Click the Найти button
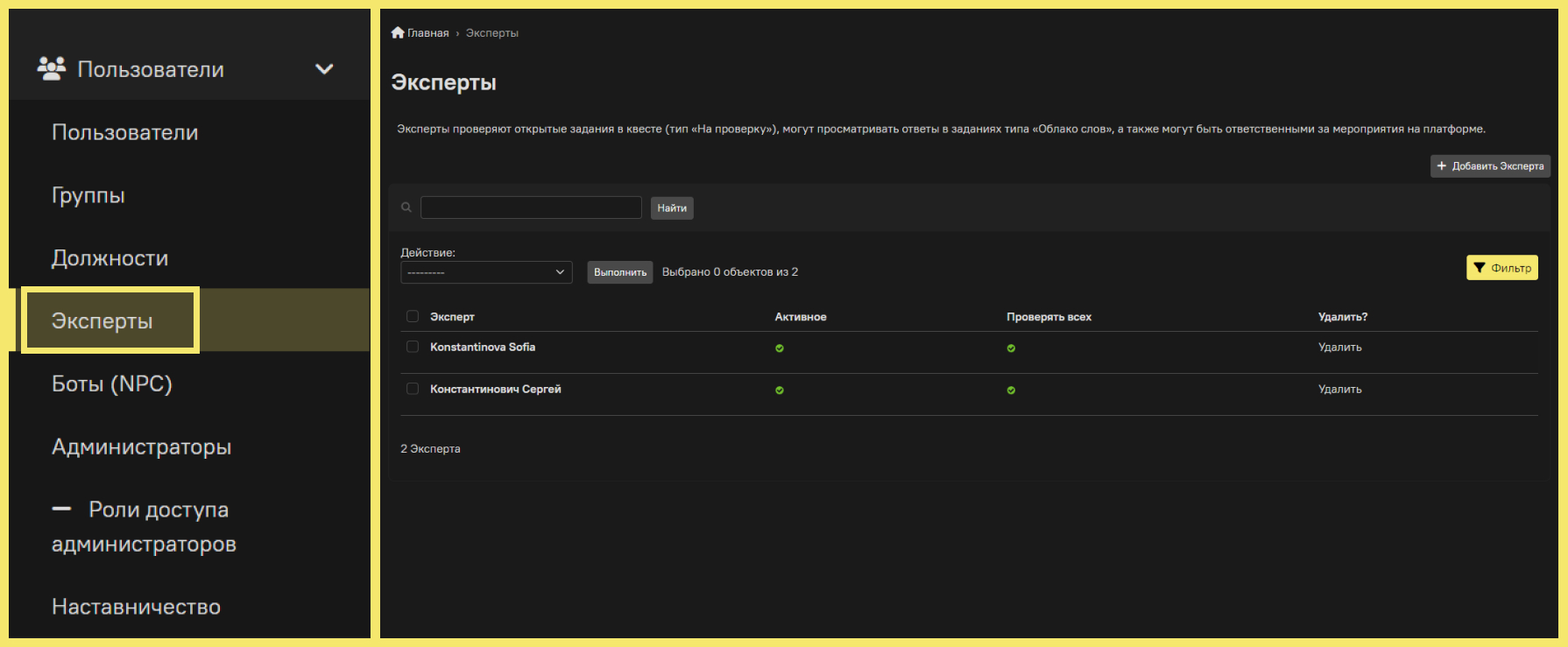This screenshot has height=647, width=1568. 672,207
